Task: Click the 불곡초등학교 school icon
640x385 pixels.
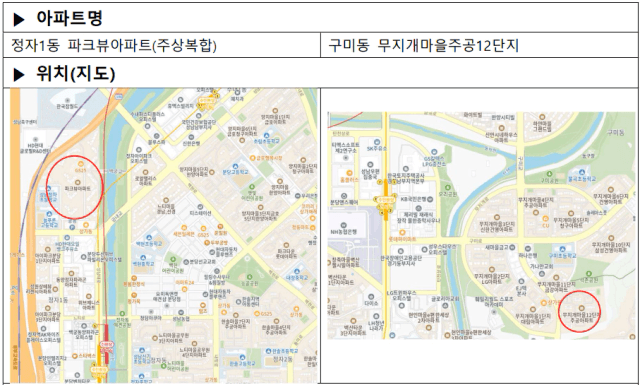Action: [582, 172]
